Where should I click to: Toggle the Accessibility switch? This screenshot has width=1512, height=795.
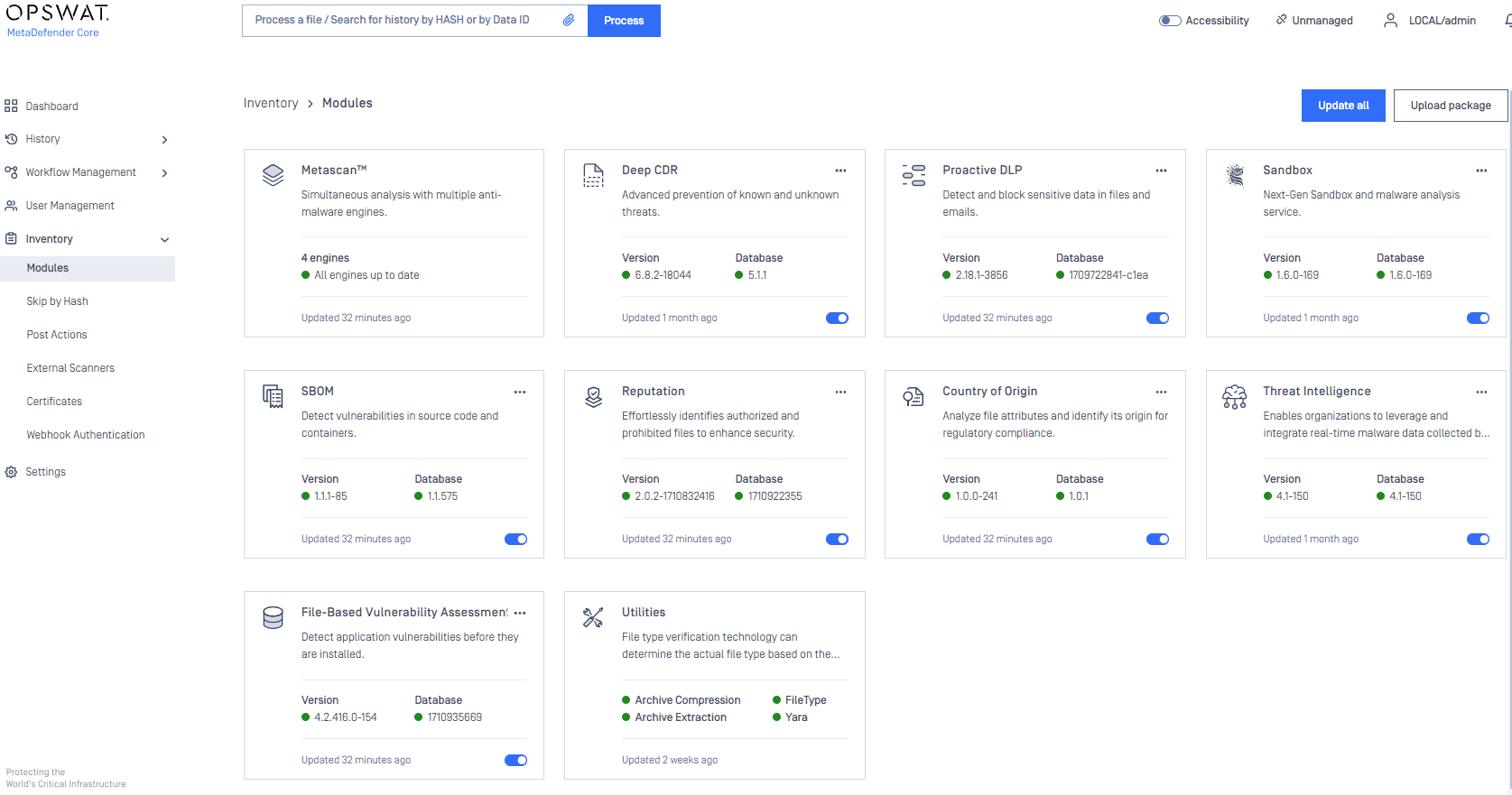click(x=1170, y=21)
